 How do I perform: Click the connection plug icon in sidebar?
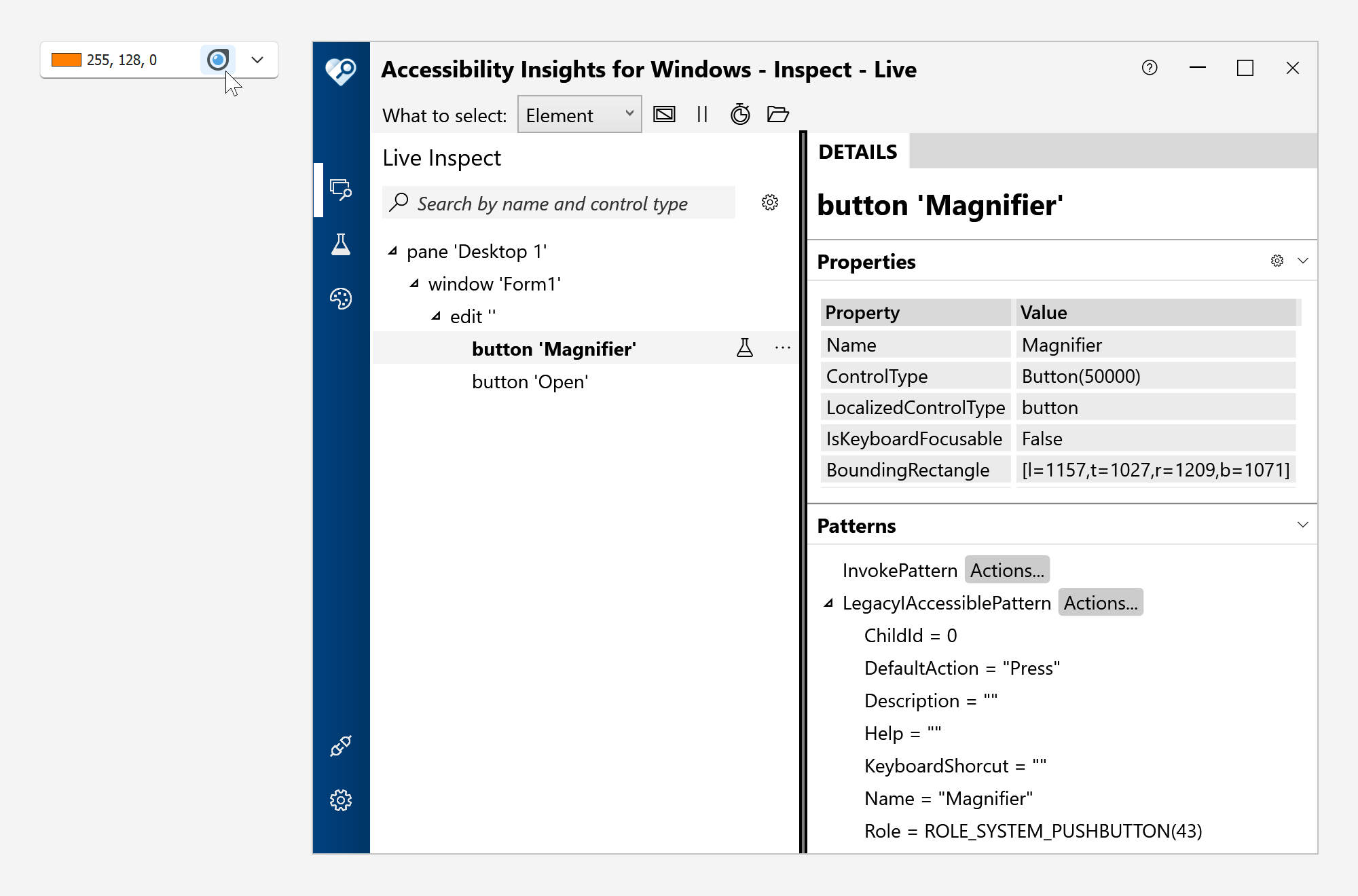(x=341, y=746)
